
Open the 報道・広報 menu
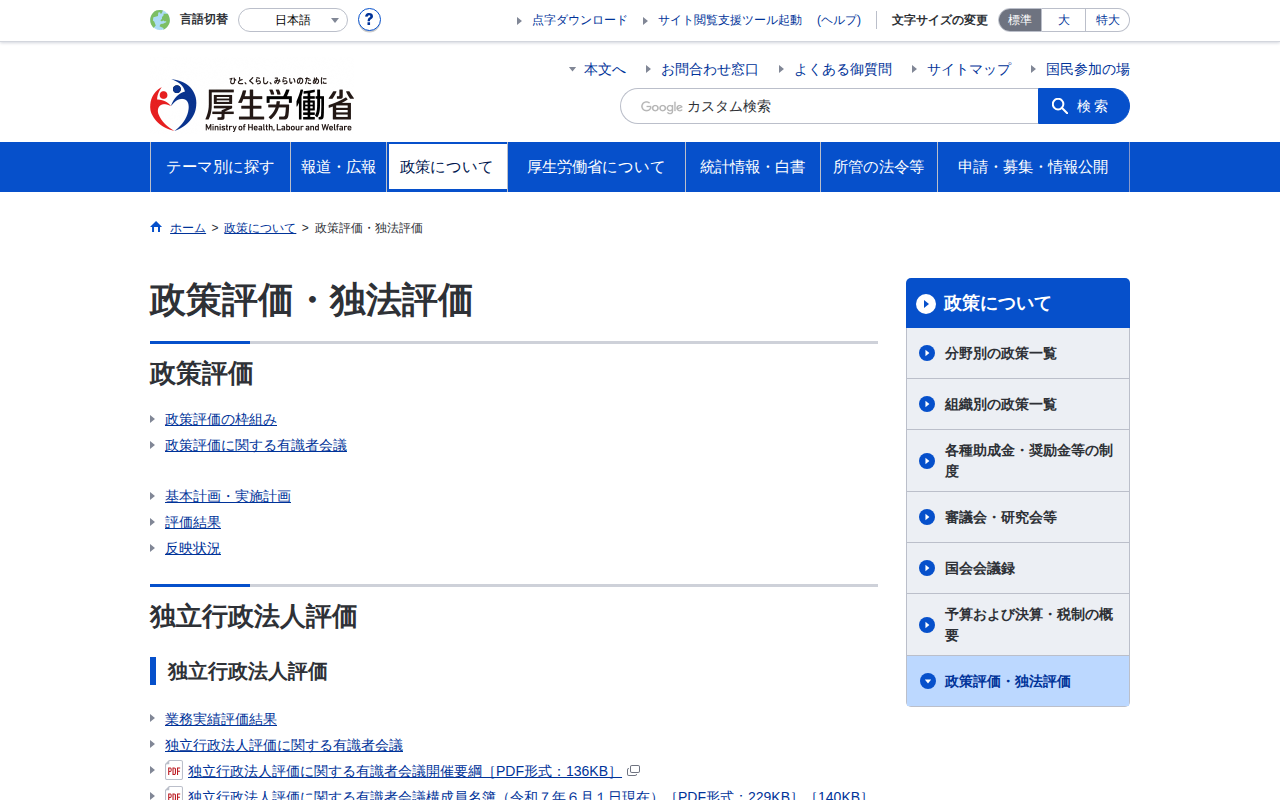click(339, 167)
